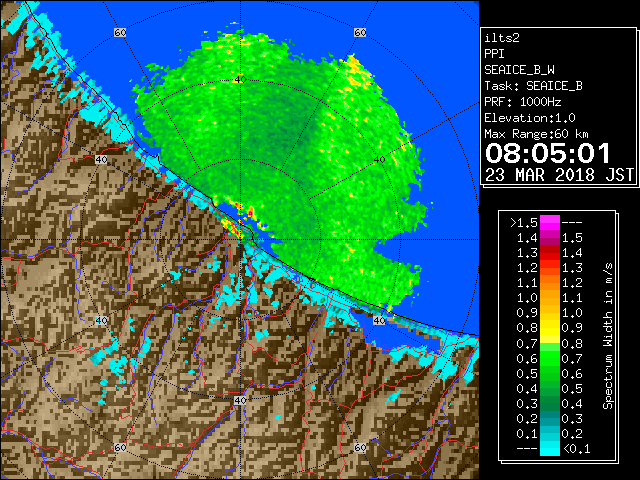Click the 40 km label on the southeast coastline
The height and width of the screenshot is (480, 640).
point(380,320)
